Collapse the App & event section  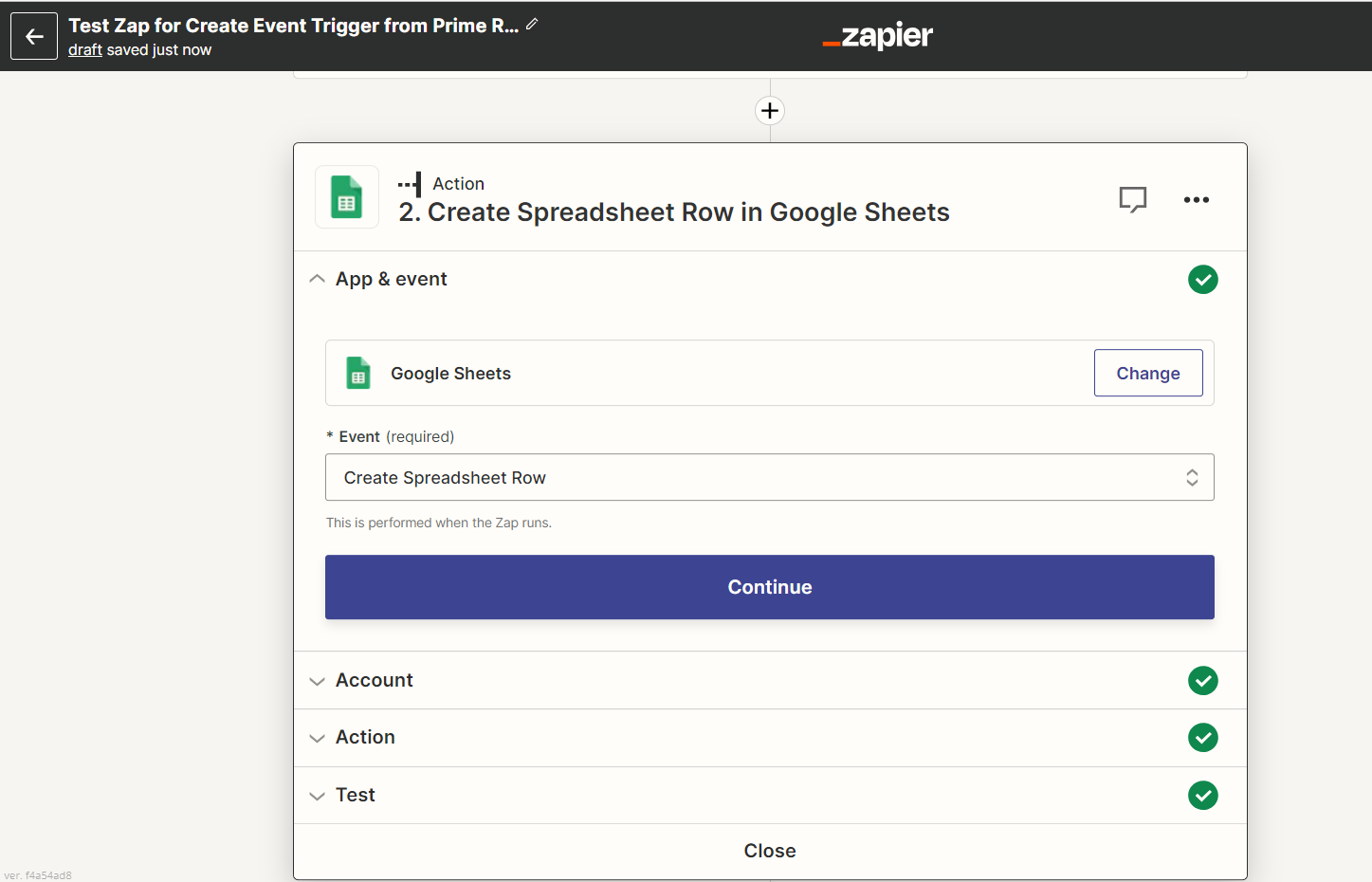tap(318, 280)
